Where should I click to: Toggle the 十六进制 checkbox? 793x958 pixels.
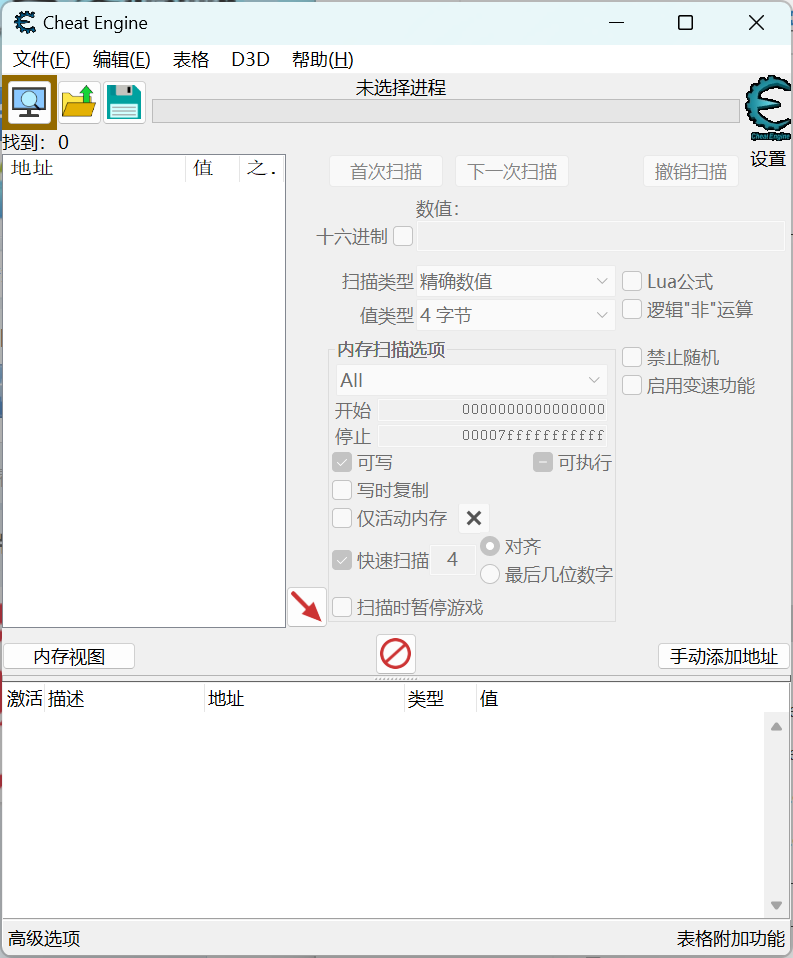tap(403, 236)
